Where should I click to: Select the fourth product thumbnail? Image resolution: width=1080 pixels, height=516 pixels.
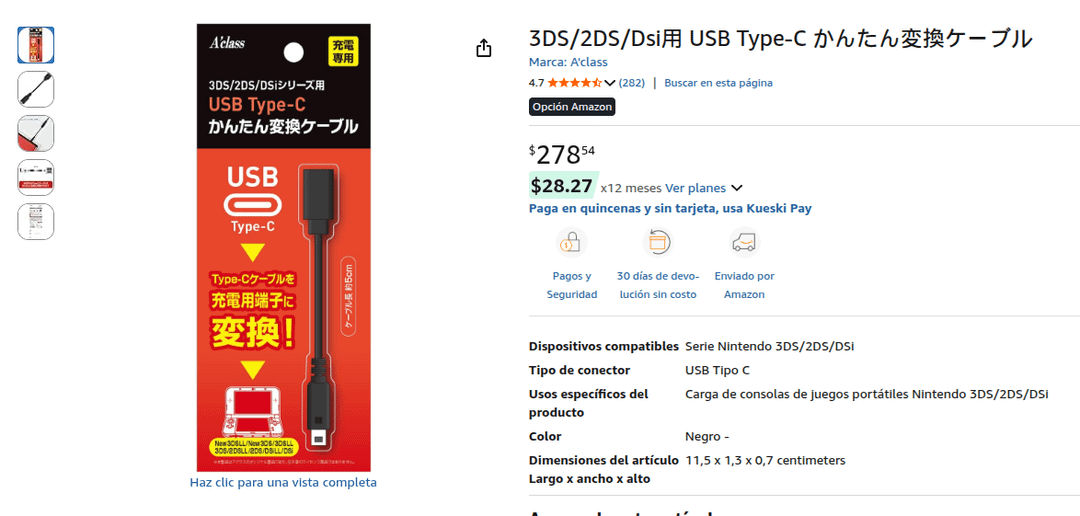click(36, 178)
